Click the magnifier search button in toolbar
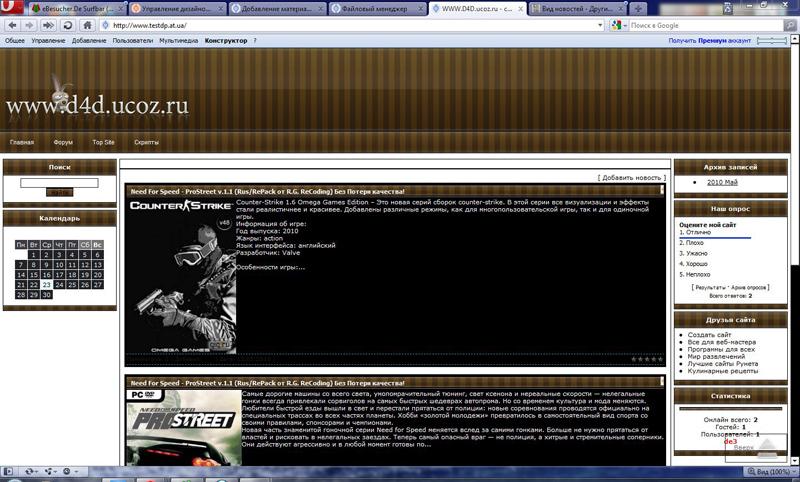This screenshot has height=482, width=800. coord(792,25)
